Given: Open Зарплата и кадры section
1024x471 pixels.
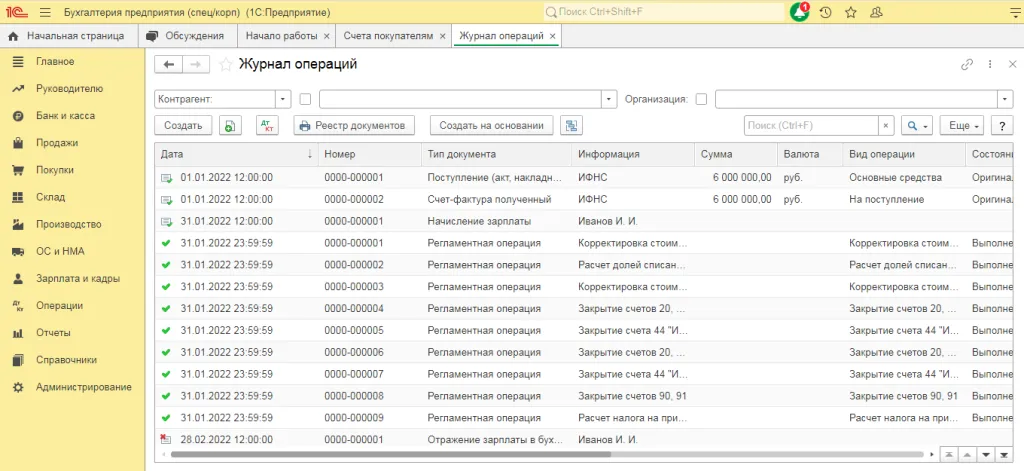Looking at the screenshot, I should pyautogui.click(x=70, y=279).
